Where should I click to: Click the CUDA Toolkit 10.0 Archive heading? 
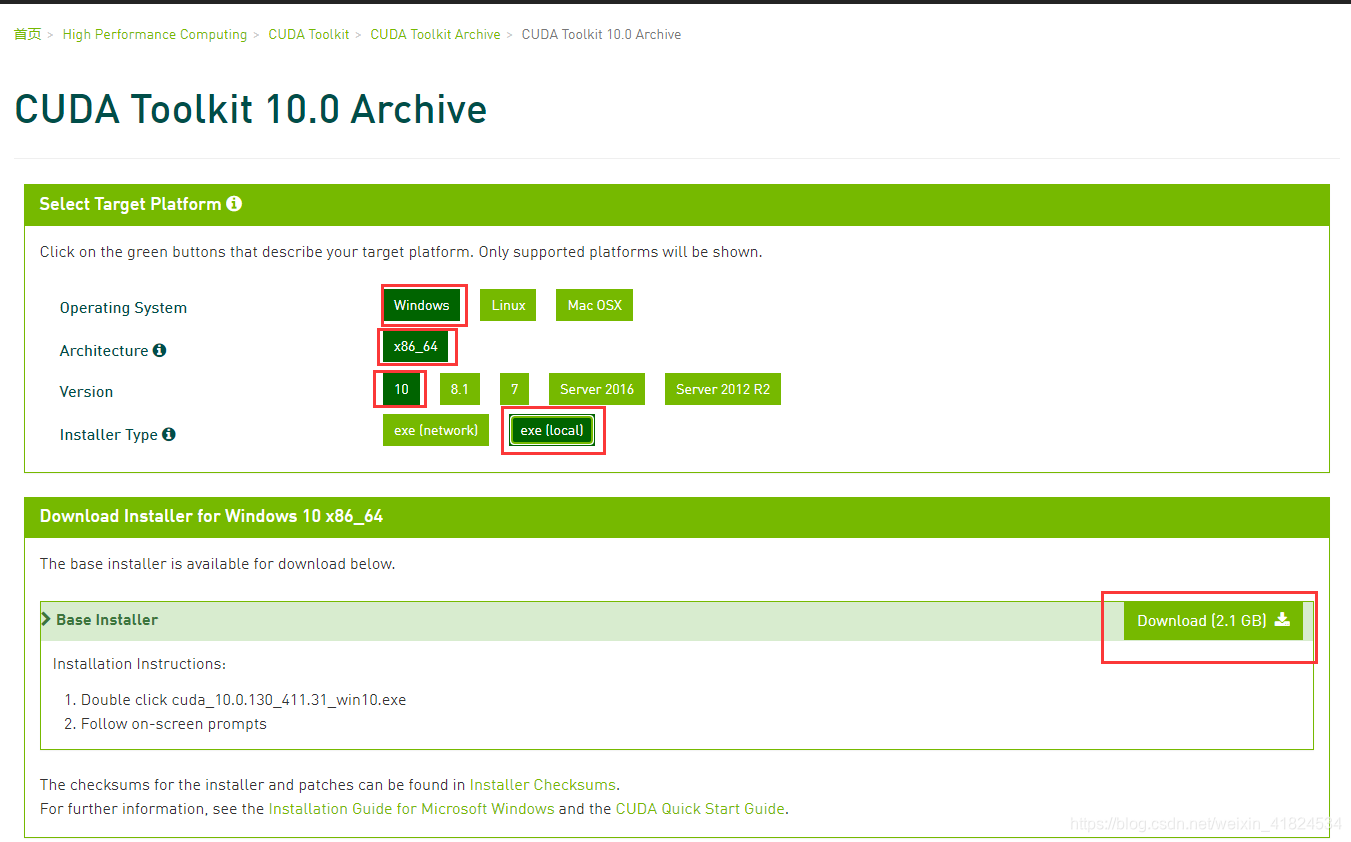coord(251,109)
